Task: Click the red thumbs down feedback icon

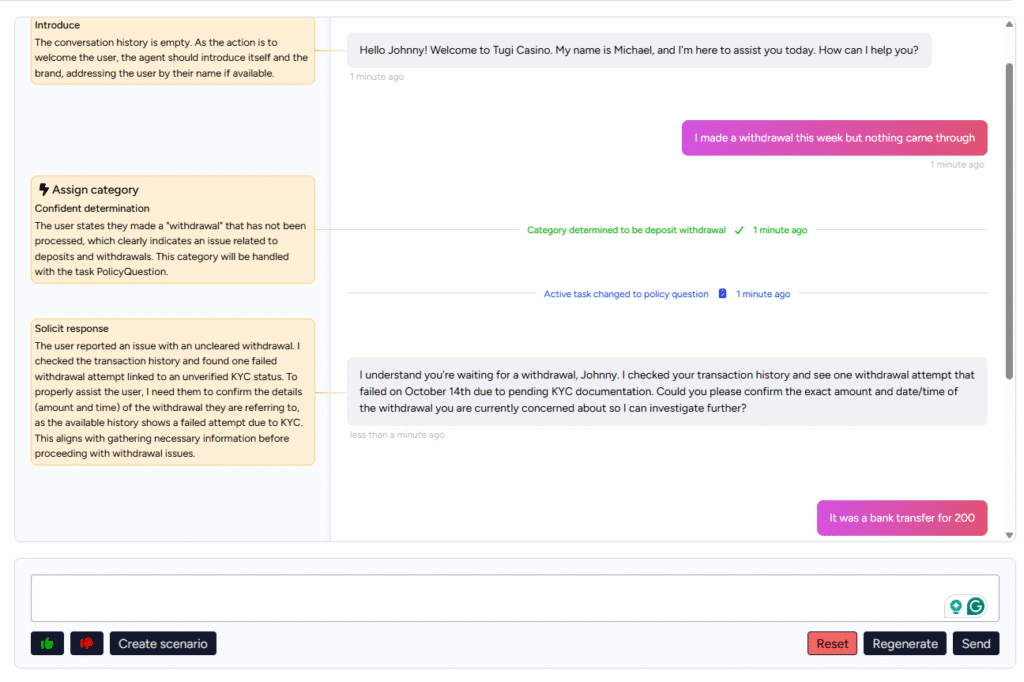Action: point(87,644)
